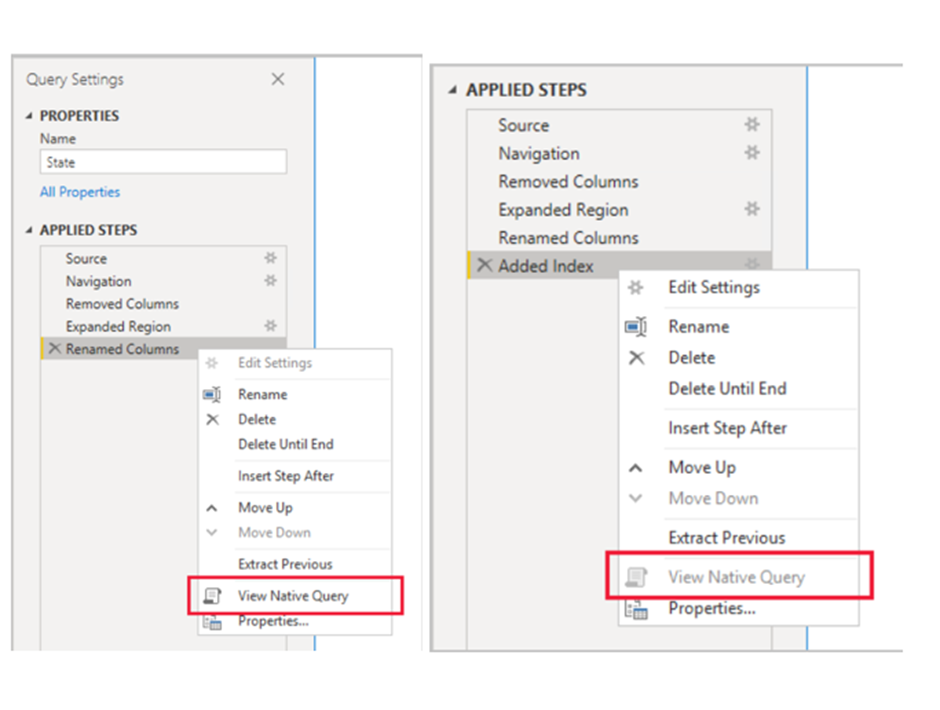Select Delete Until End in right menu
The image size is (940, 710).
click(727, 388)
